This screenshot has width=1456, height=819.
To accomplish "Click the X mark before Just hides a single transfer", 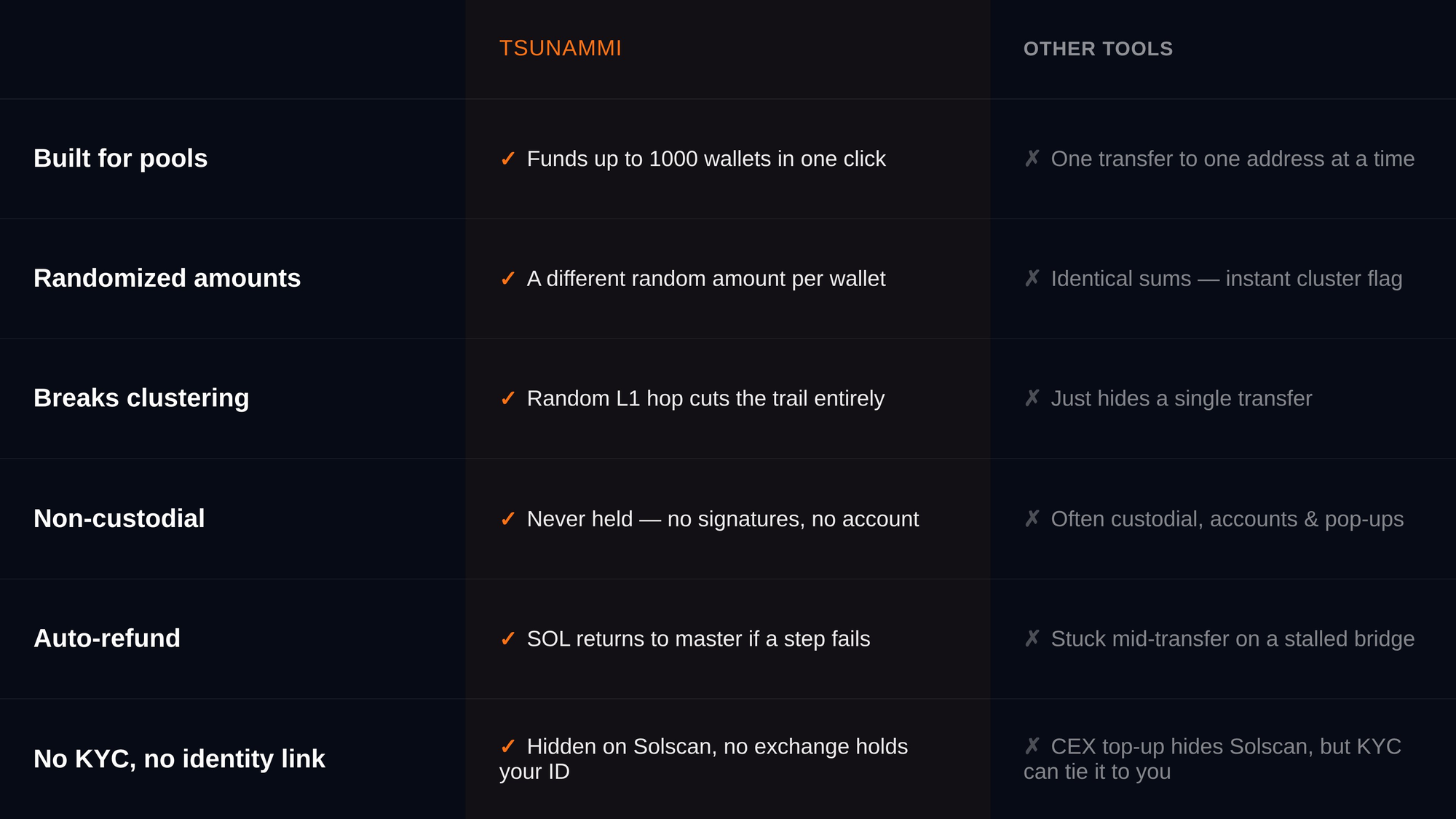I will (x=1032, y=399).
